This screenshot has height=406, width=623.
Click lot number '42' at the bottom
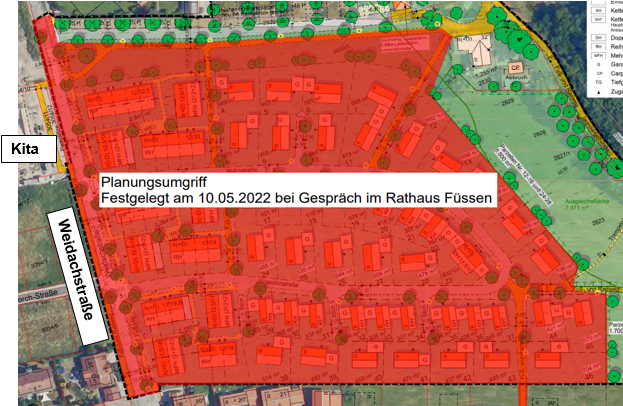pos(466,378)
